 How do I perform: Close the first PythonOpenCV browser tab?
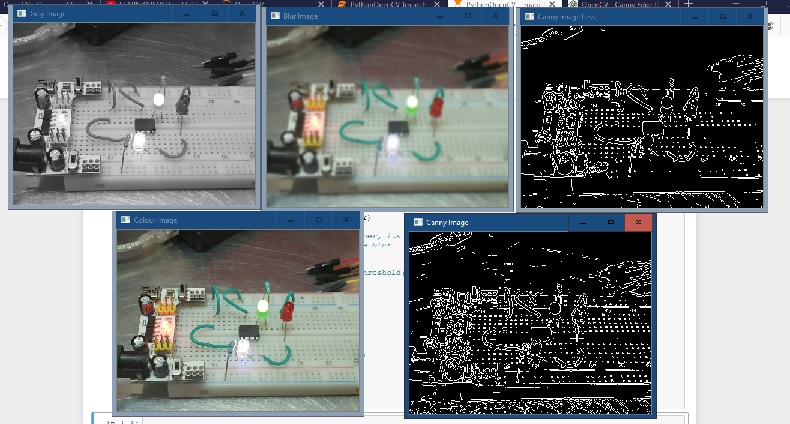click(437, 4)
